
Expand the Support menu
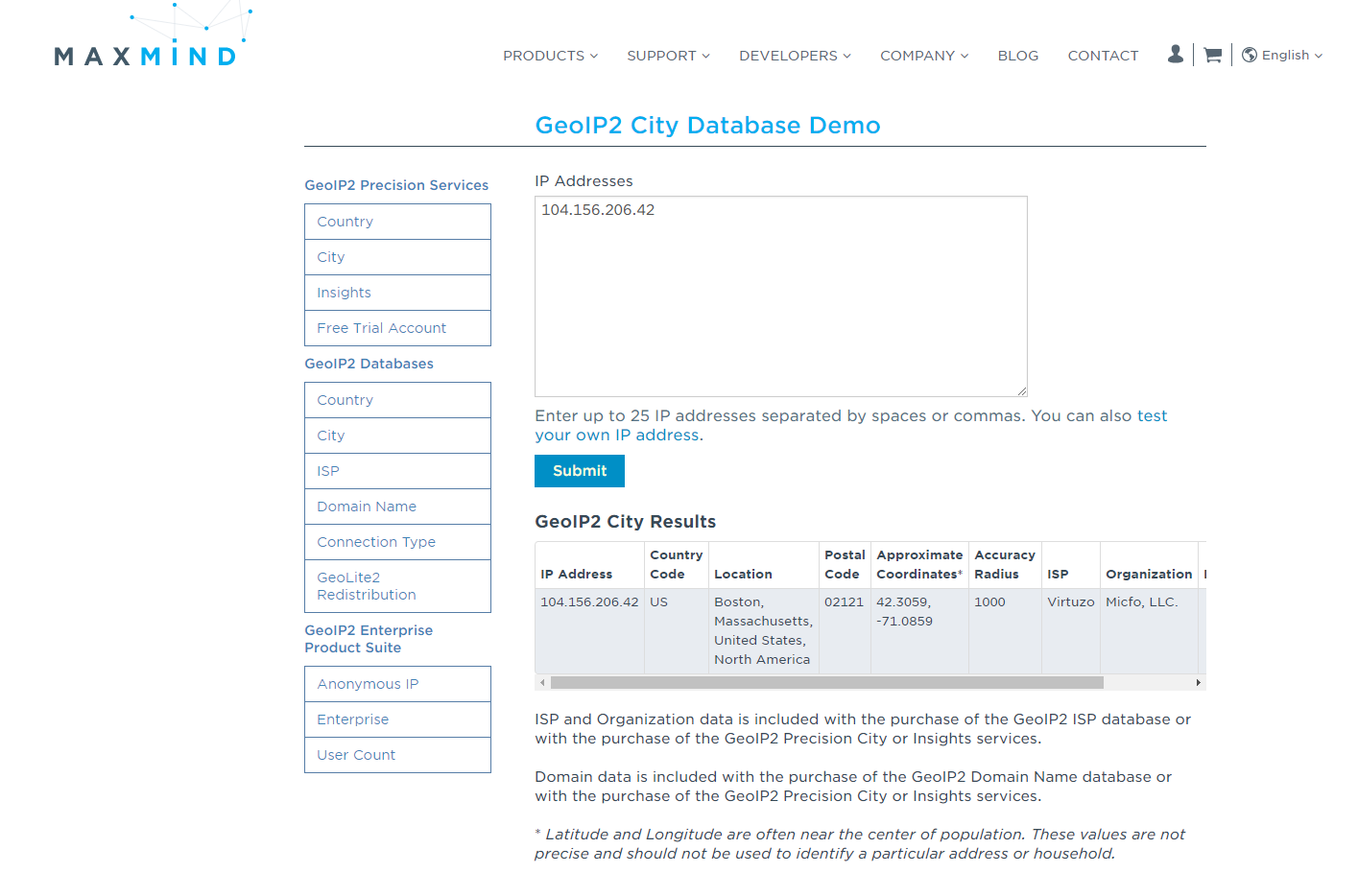click(x=668, y=56)
